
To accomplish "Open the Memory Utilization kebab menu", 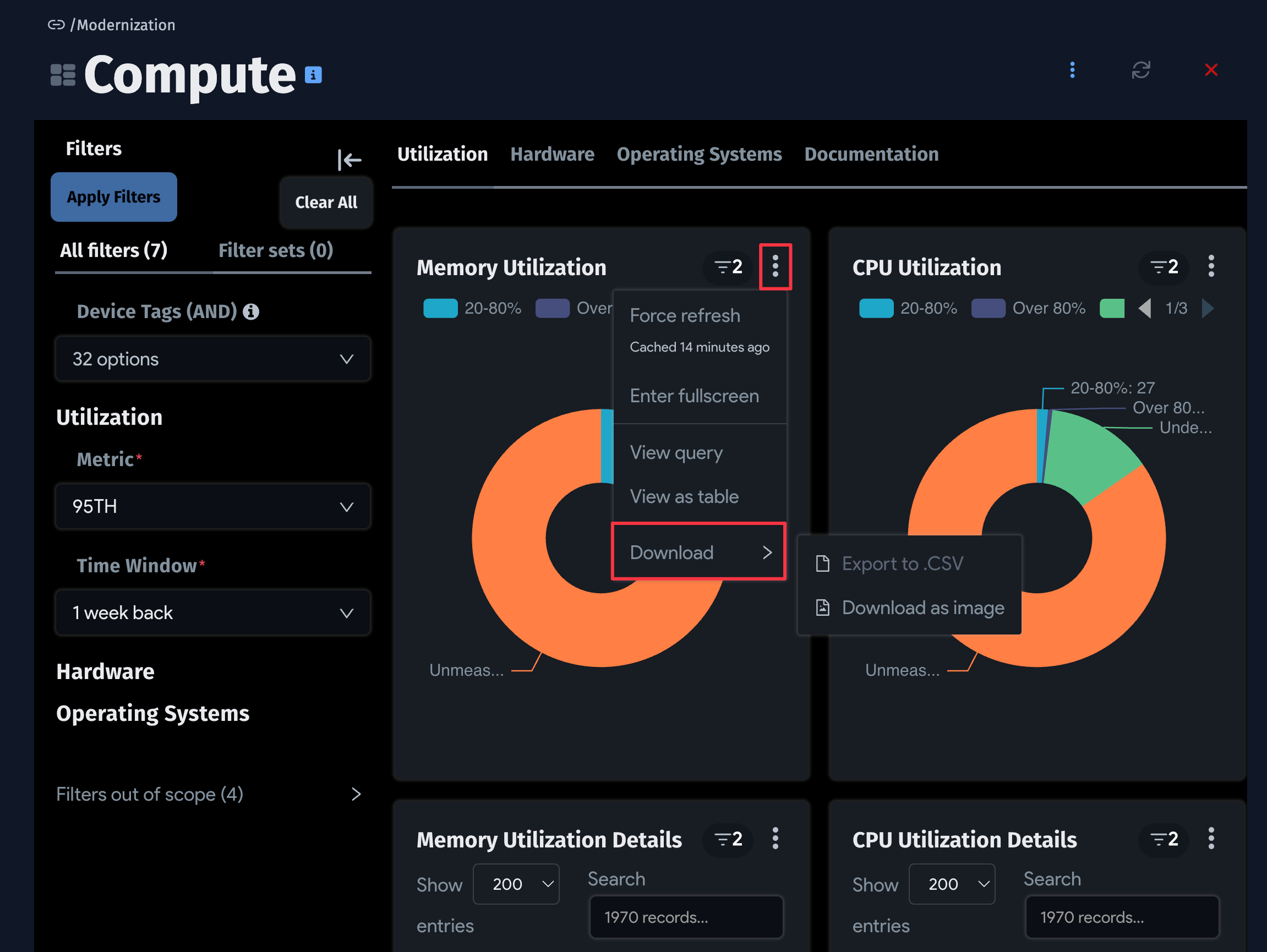I will tap(776, 266).
